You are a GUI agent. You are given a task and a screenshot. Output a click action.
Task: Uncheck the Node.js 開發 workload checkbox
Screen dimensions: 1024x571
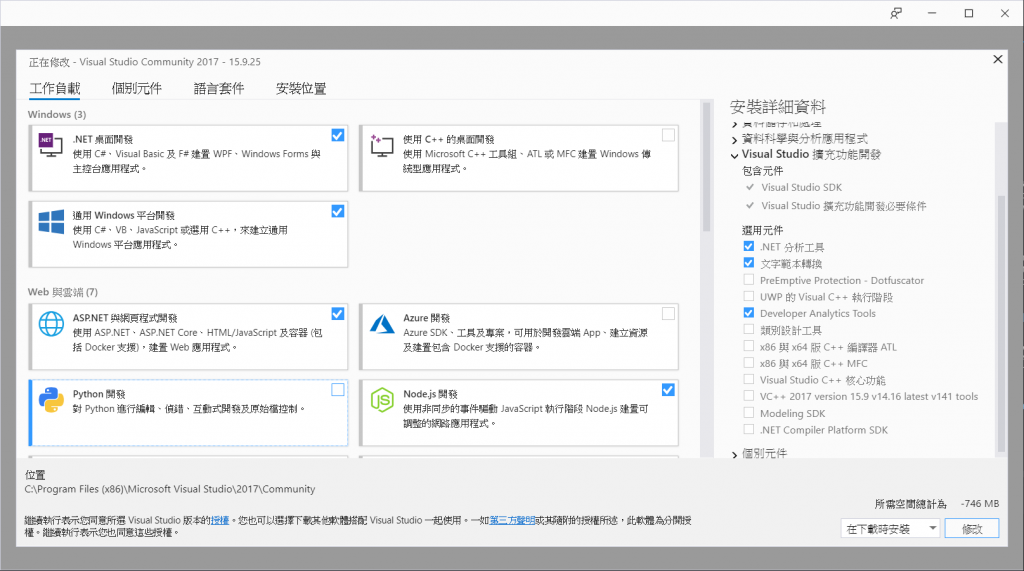668,390
